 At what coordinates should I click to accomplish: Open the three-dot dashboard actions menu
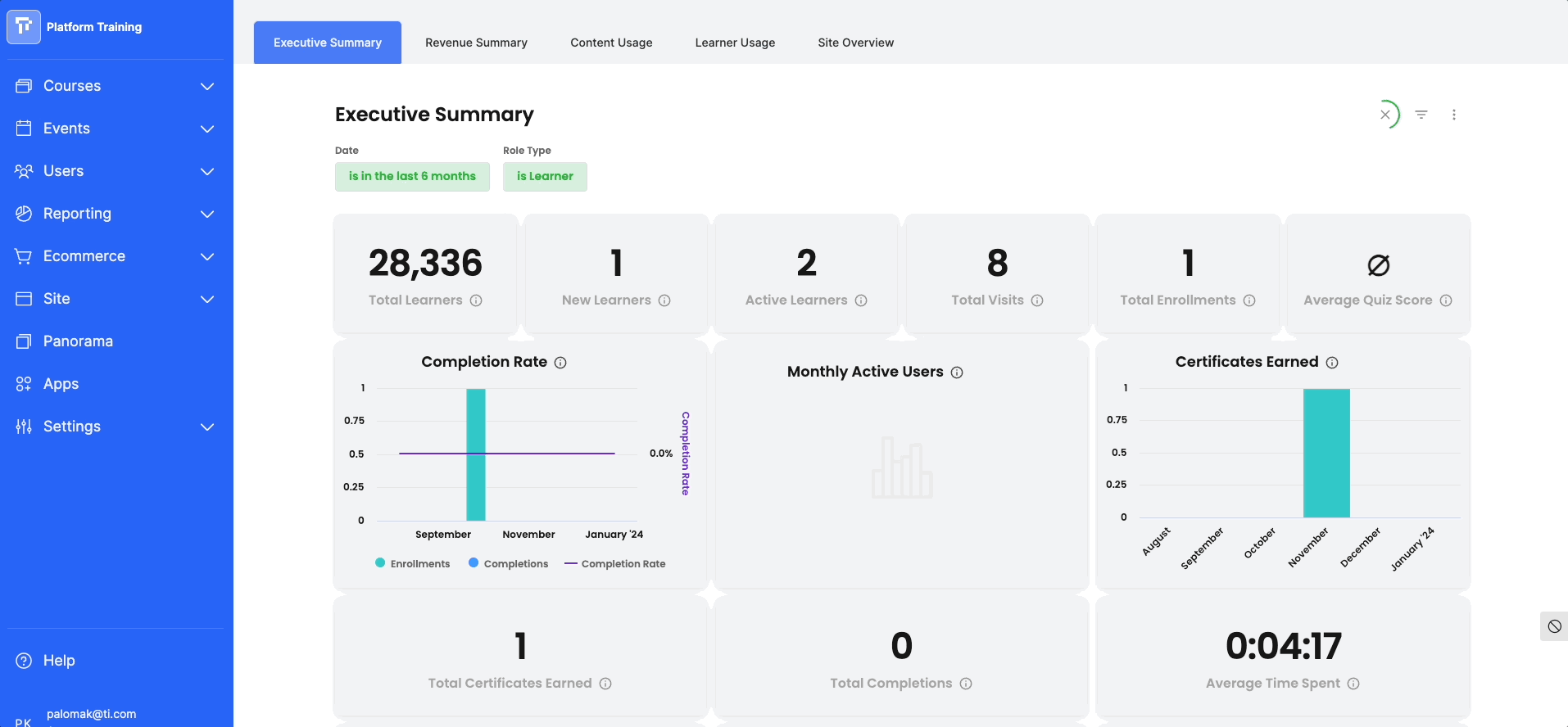click(x=1454, y=115)
